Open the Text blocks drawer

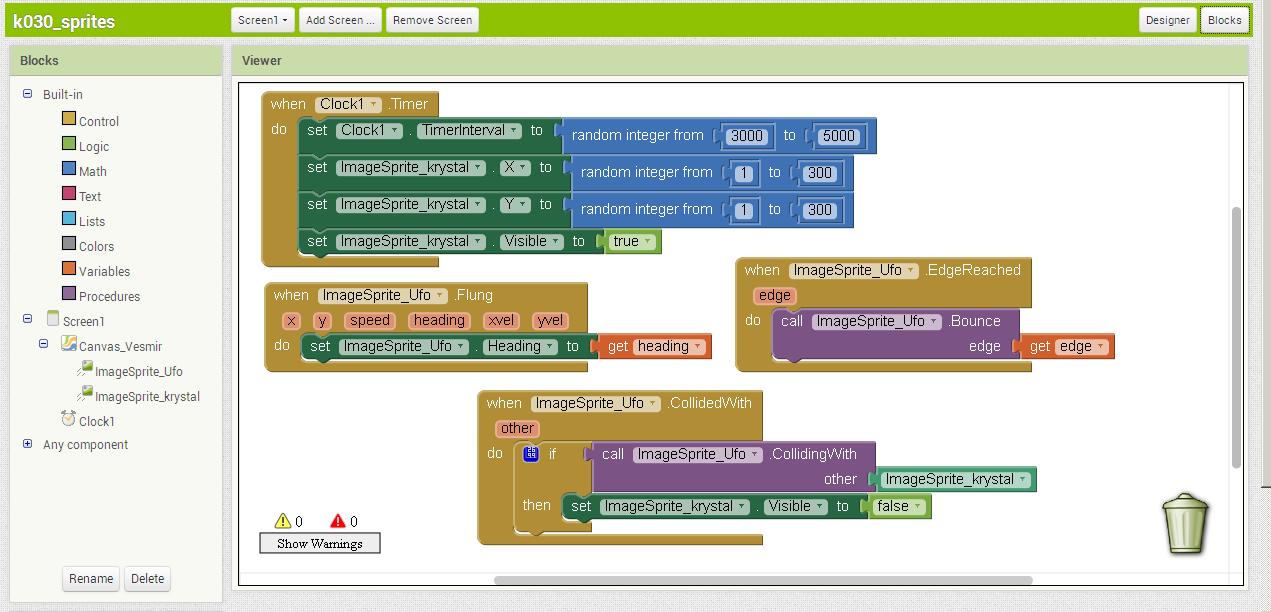tap(90, 196)
